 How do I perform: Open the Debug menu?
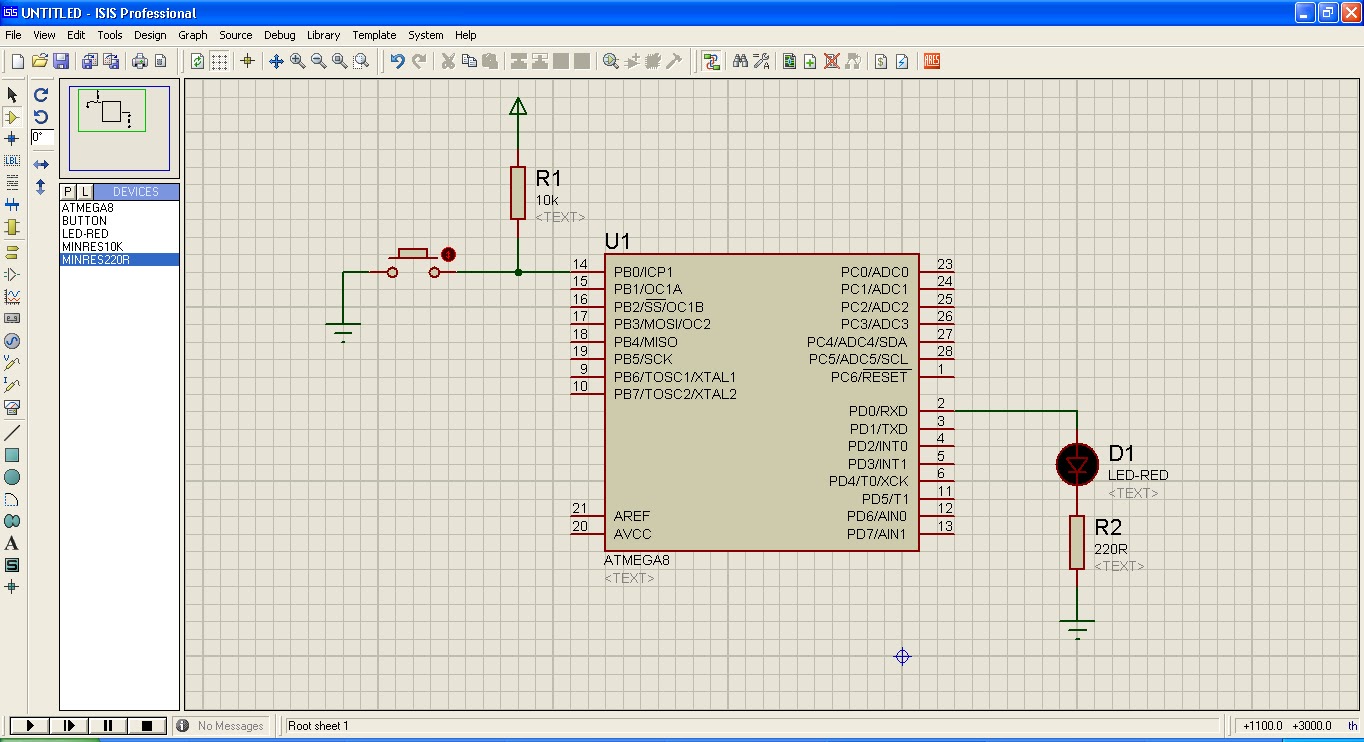click(x=279, y=35)
